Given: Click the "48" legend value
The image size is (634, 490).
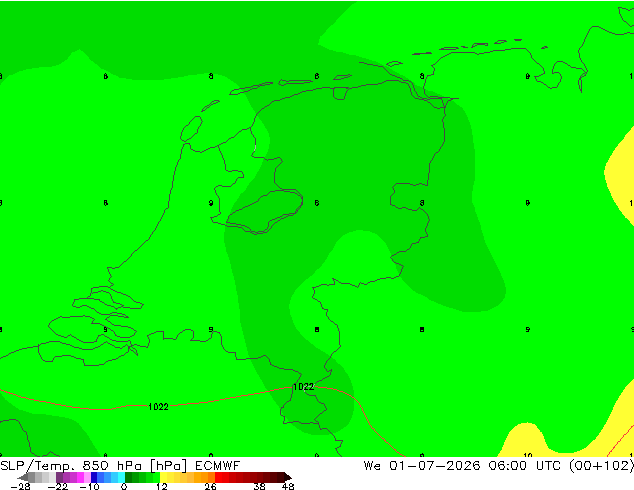Looking at the screenshot, I should (288, 486).
